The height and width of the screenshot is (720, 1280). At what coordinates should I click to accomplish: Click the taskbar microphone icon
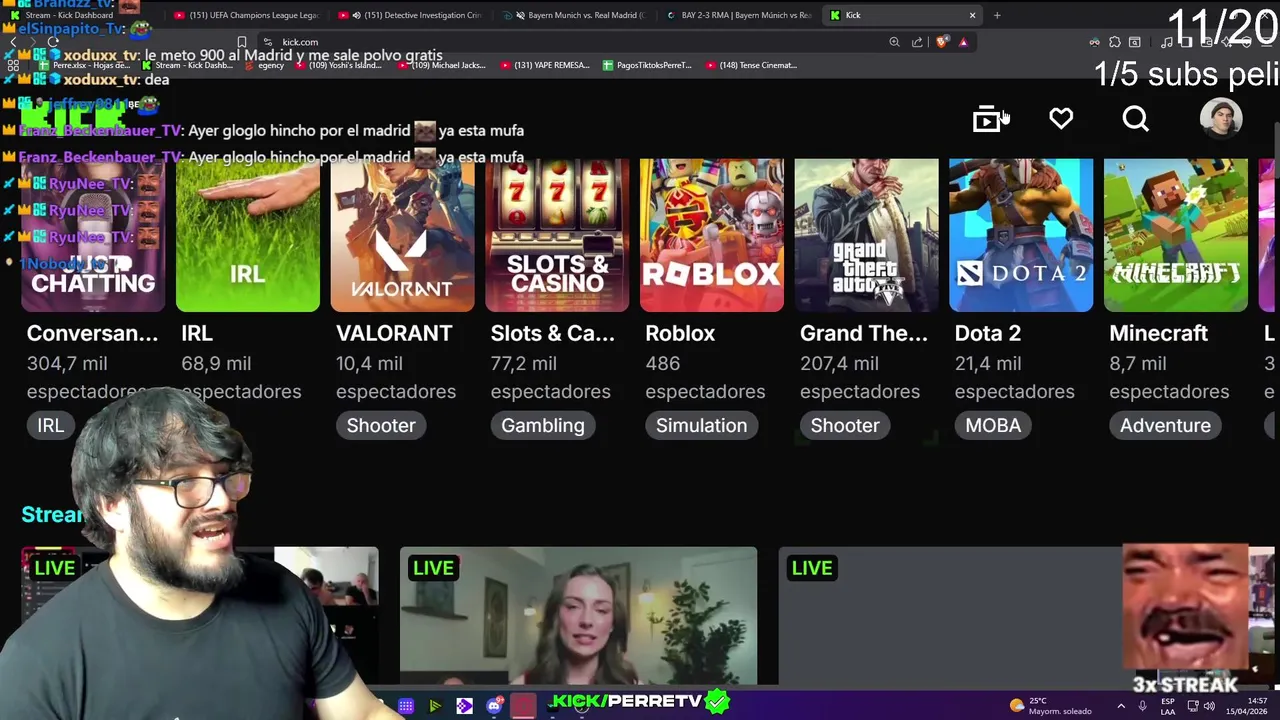[1143, 706]
